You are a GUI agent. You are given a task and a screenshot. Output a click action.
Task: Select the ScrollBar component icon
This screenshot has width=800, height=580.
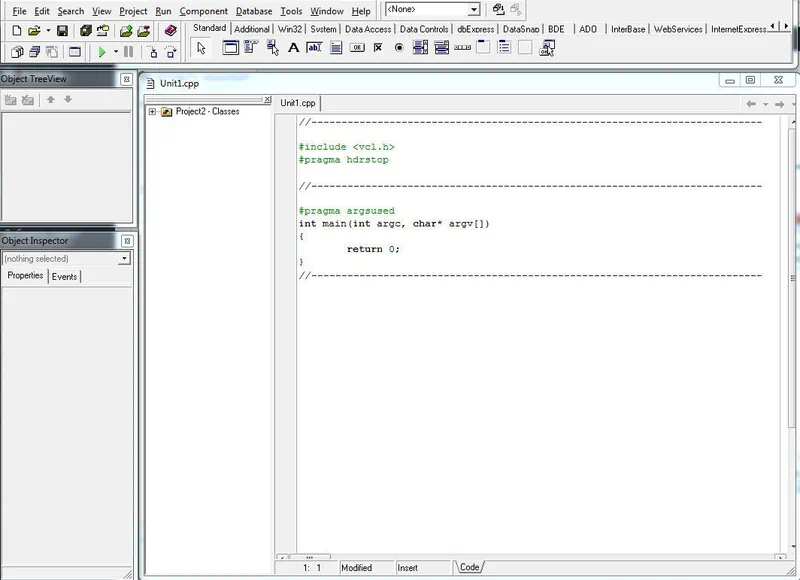coord(462,47)
